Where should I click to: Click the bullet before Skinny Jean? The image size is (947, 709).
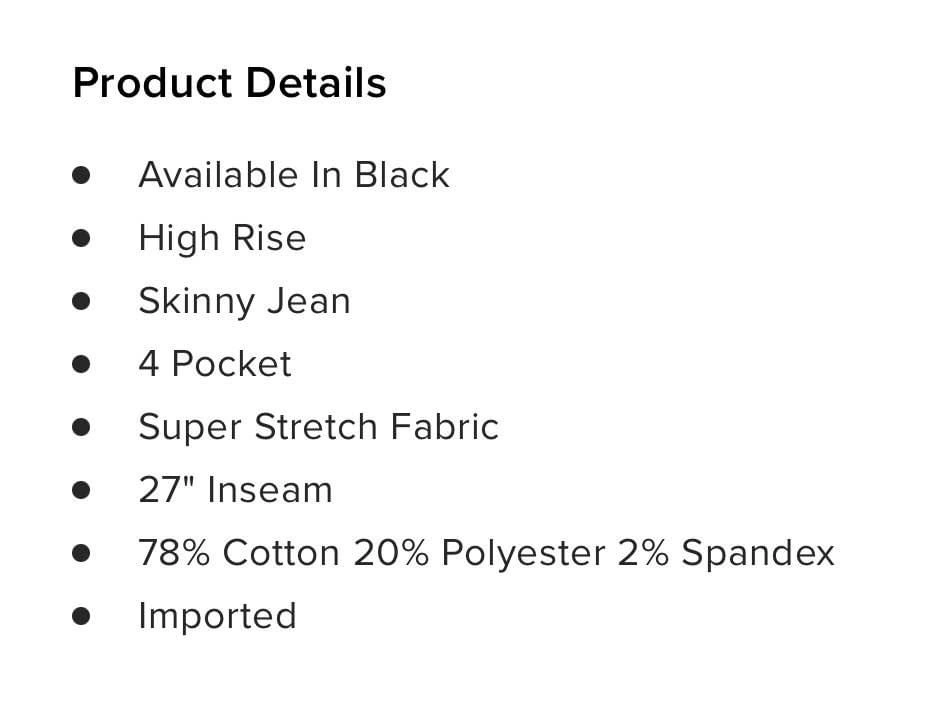(82, 301)
